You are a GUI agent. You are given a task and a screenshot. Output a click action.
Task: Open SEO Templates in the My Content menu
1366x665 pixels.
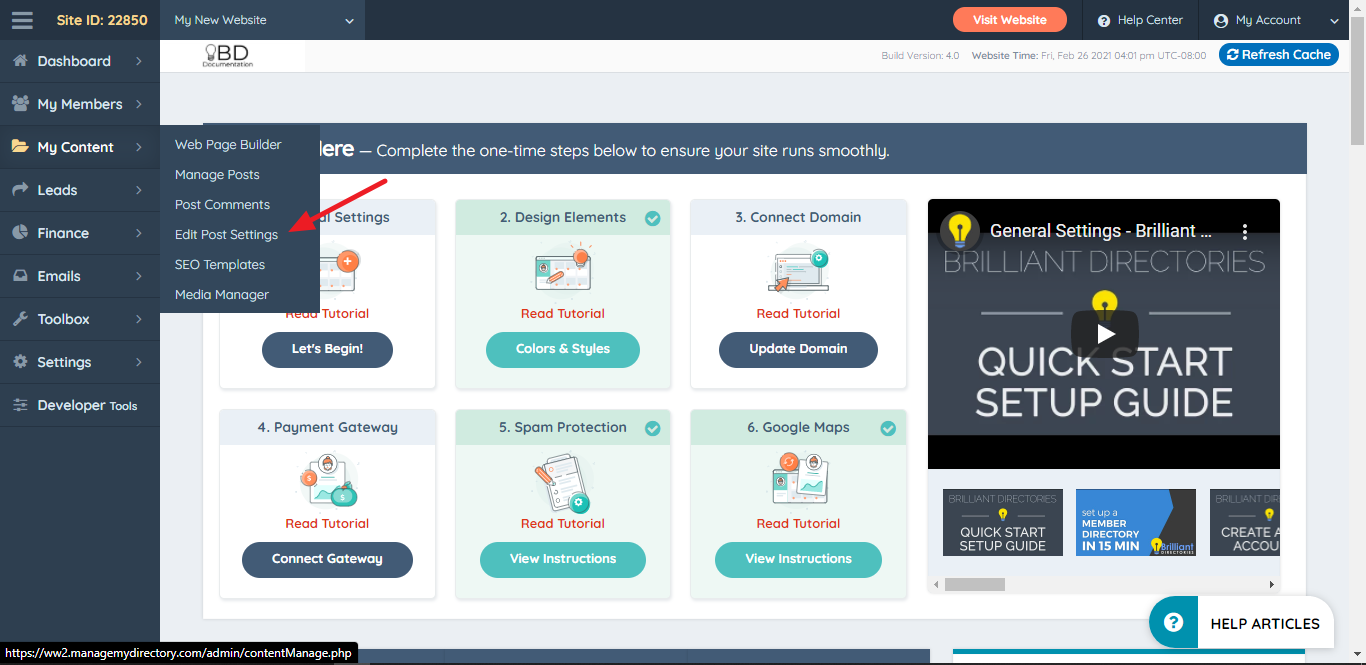click(x=219, y=264)
